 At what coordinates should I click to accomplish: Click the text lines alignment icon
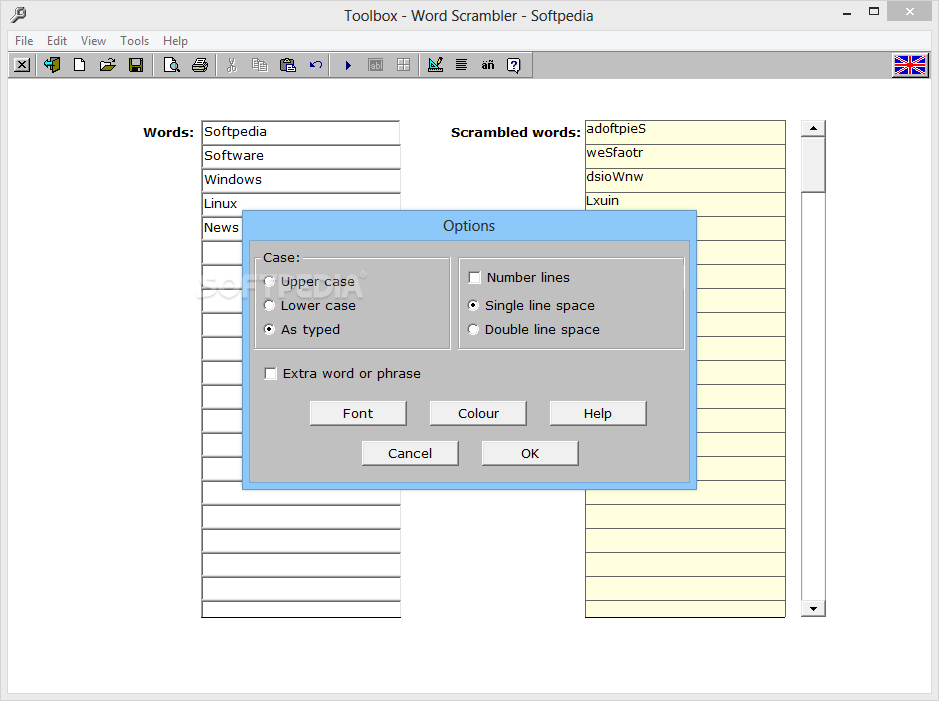[x=461, y=65]
